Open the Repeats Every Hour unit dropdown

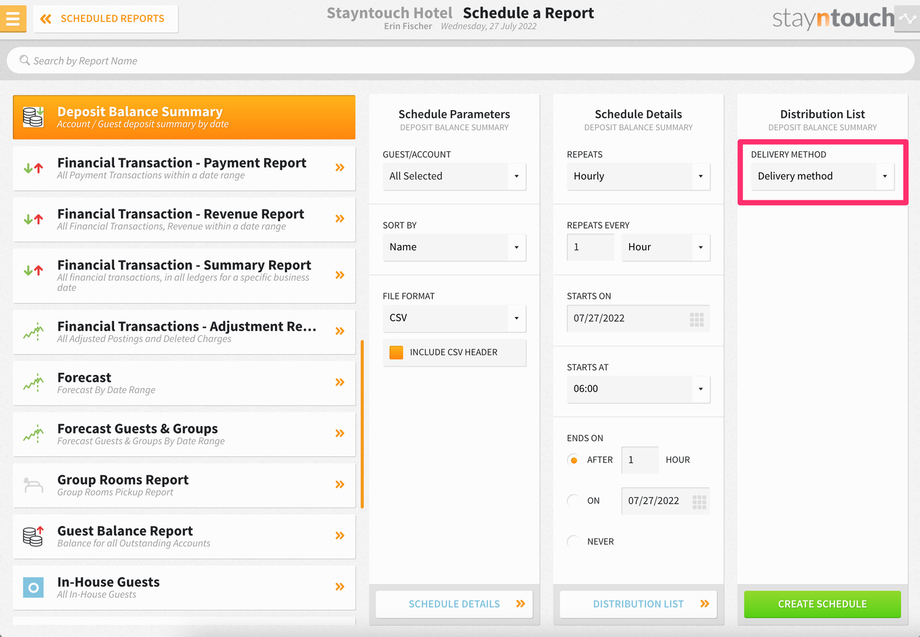[x=666, y=247]
